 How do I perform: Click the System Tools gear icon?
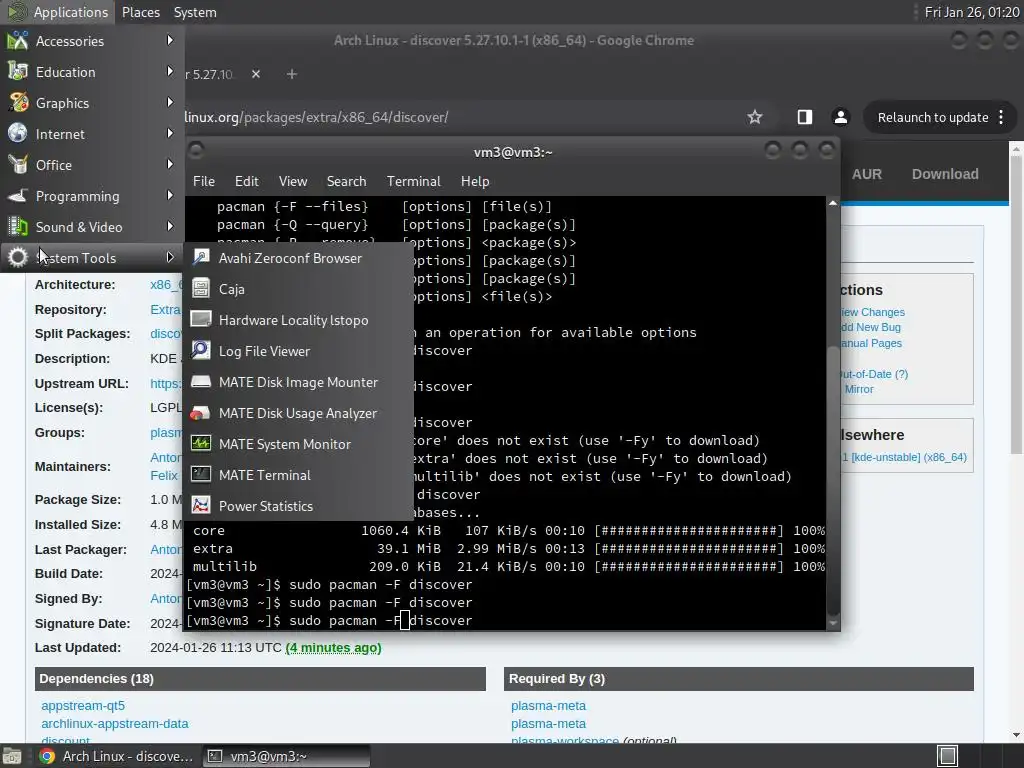(18, 258)
